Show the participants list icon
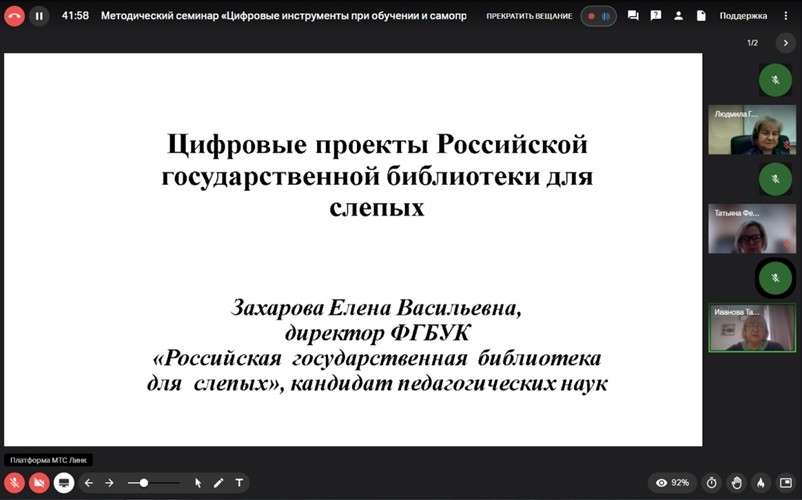This screenshot has height=500, width=802. coord(679,16)
